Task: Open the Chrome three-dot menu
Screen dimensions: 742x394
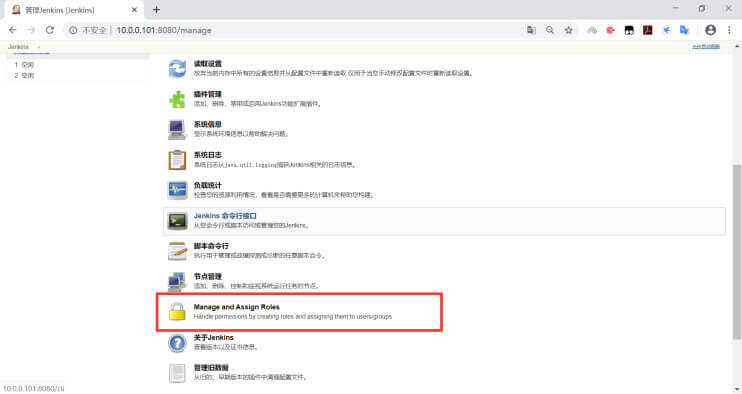Action: tap(729, 30)
